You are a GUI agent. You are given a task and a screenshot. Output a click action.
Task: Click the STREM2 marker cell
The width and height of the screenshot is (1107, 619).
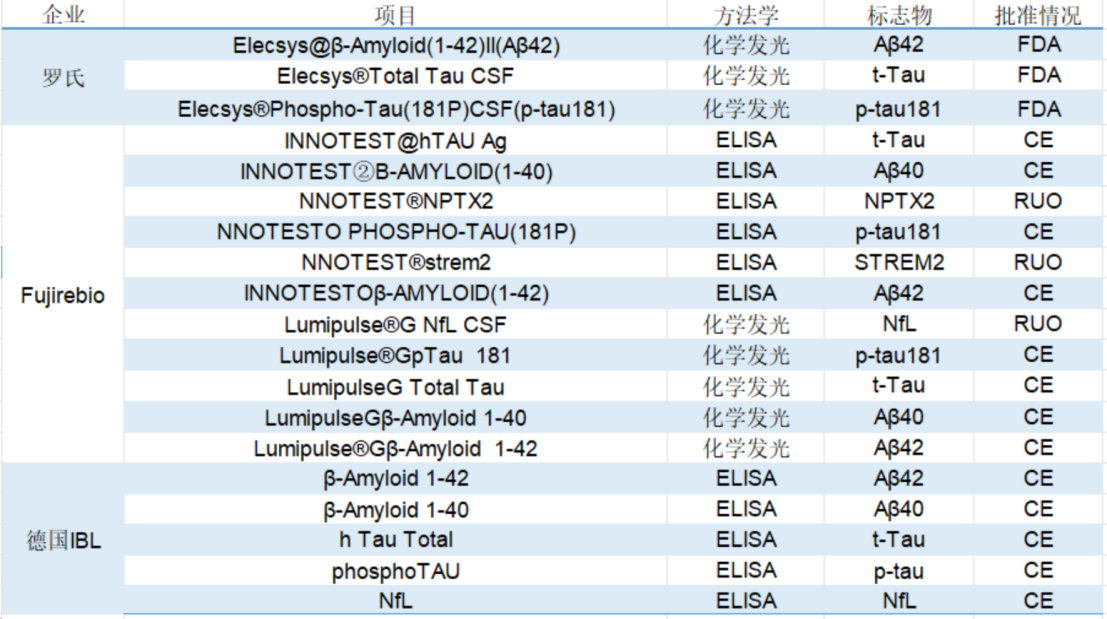click(x=899, y=263)
